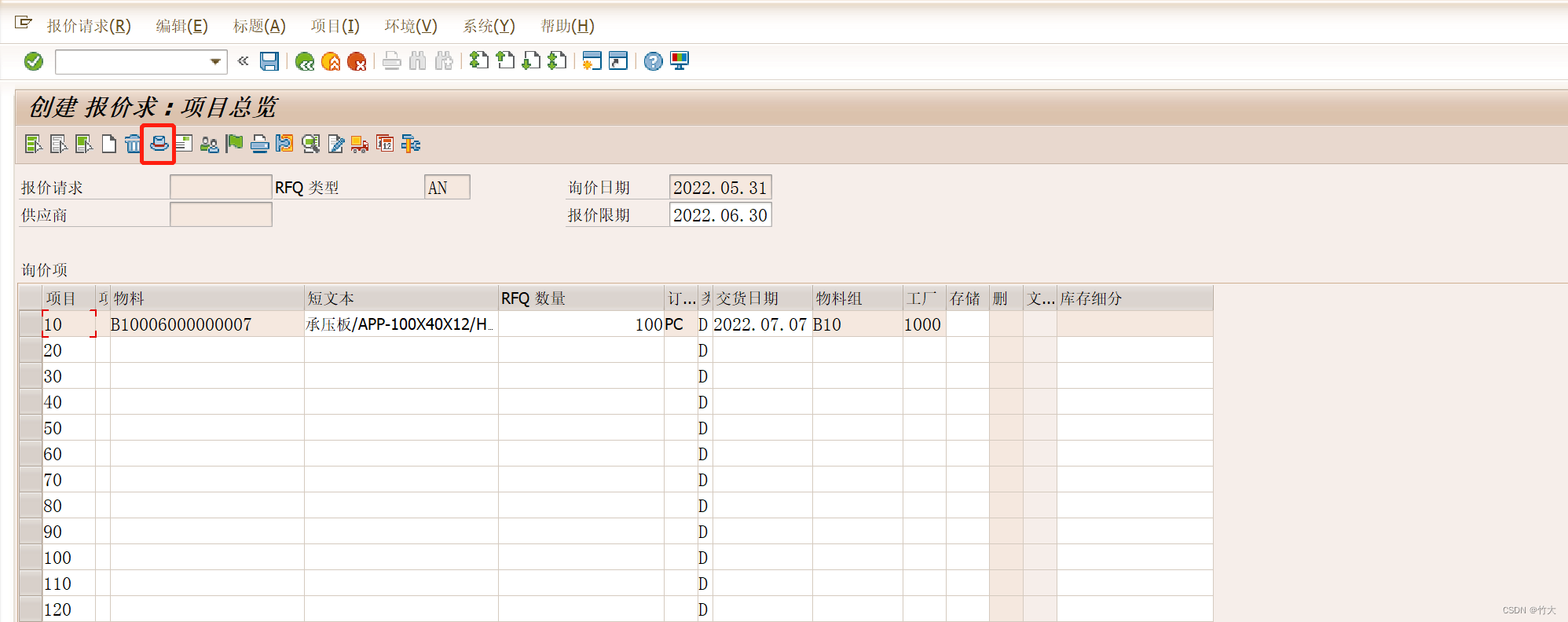This screenshot has width=1568, height=622.
Task: Click the 库存细分 column header
Action: coord(1135,298)
